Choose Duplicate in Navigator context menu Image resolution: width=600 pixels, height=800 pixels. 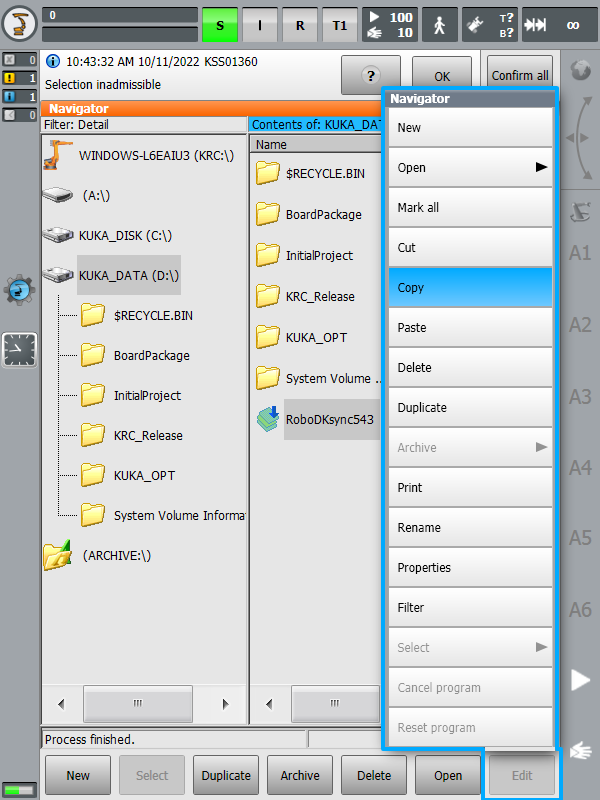(x=470, y=408)
